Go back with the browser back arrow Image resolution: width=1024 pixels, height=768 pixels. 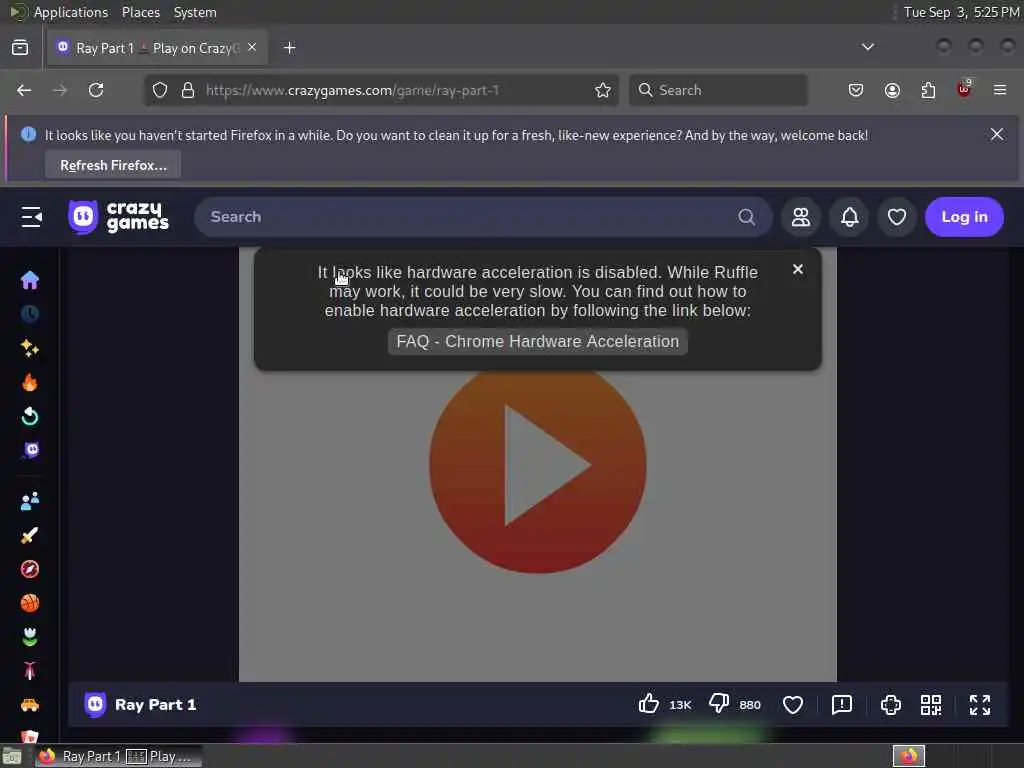point(24,90)
